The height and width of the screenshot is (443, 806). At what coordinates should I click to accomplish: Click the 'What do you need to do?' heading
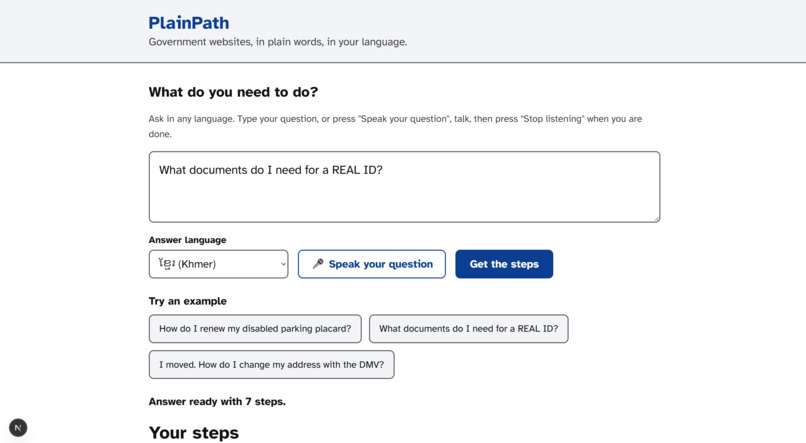(x=233, y=92)
